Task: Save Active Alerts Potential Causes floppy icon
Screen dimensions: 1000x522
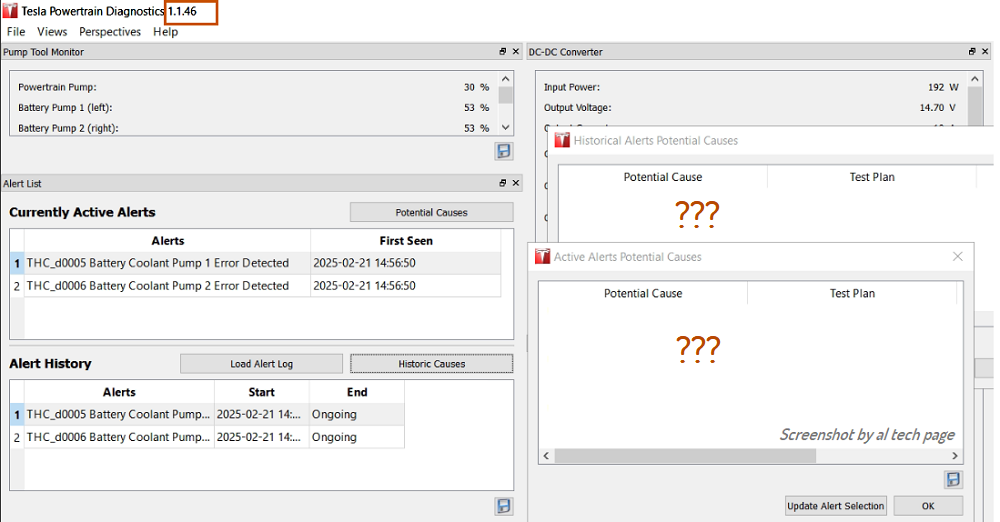Action: click(953, 479)
